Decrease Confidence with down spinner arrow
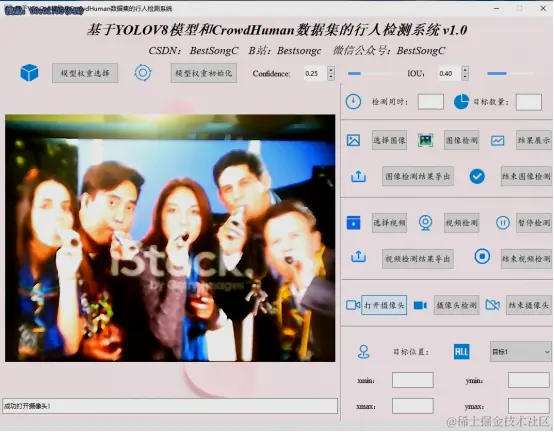554x432 pixels. click(x=331, y=77)
